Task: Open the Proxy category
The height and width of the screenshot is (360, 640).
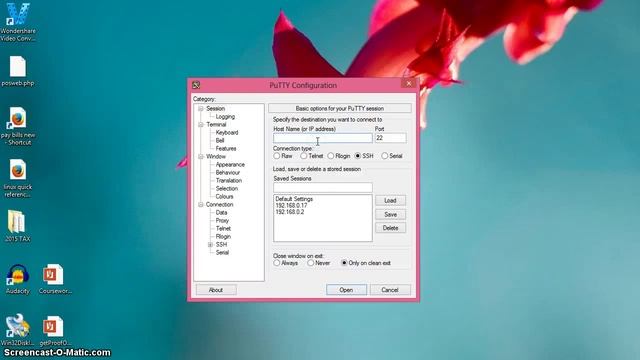Action: tap(222, 220)
